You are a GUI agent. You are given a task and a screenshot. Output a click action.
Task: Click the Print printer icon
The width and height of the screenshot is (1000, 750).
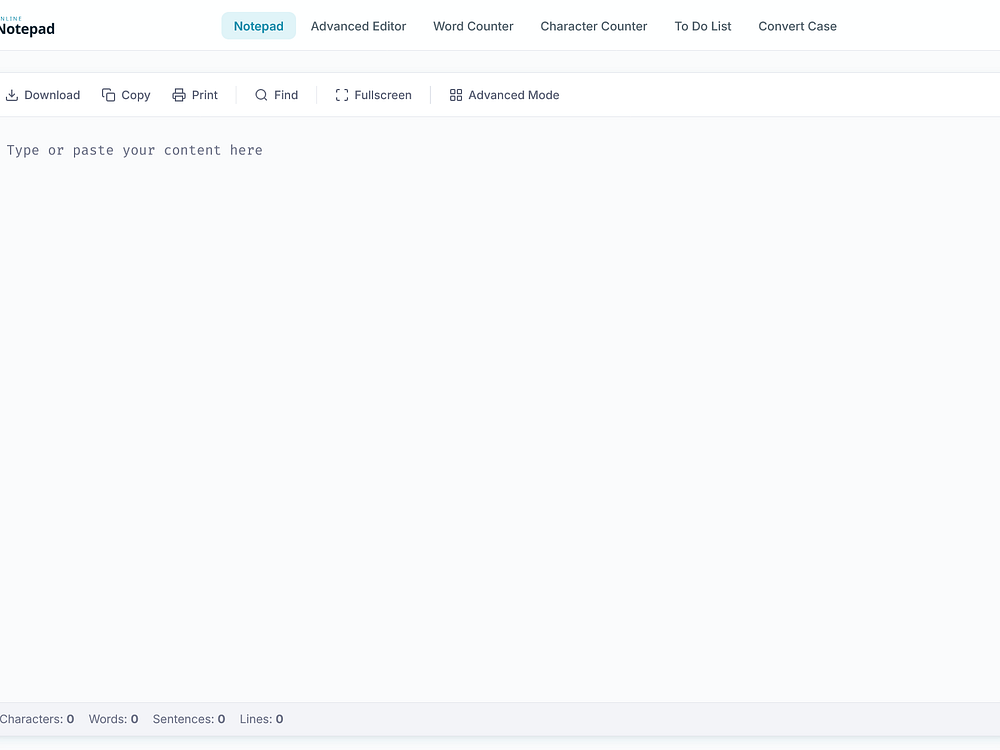tap(179, 95)
